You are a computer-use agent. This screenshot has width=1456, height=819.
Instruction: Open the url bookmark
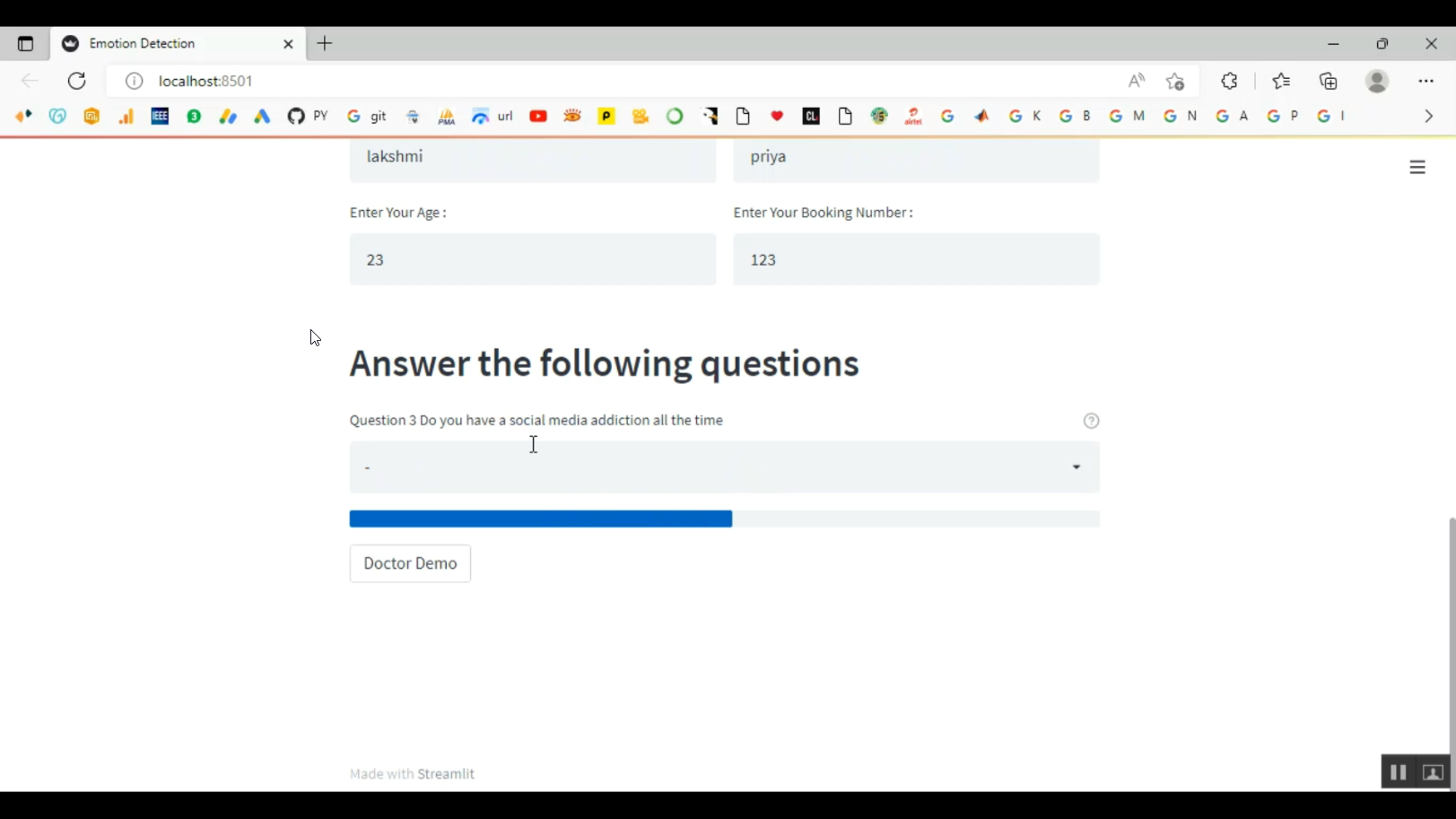[493, 116]
